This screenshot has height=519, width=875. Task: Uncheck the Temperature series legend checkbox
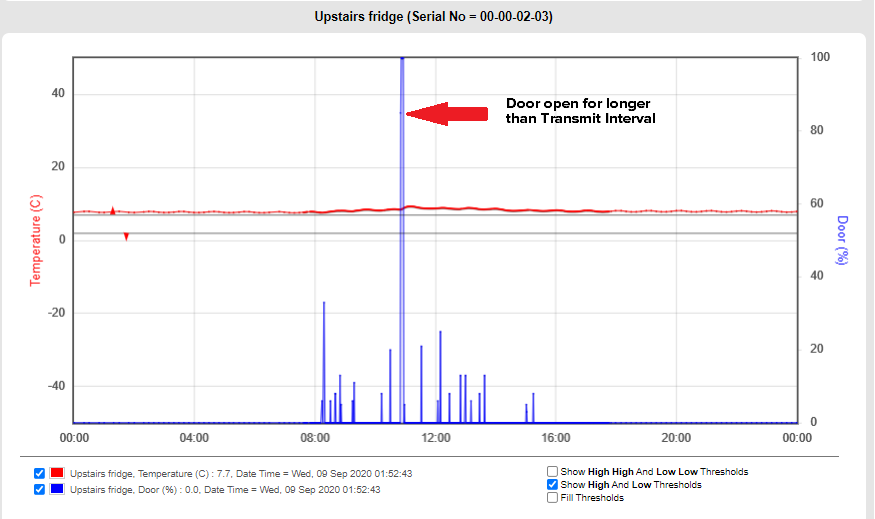point(39,473)
